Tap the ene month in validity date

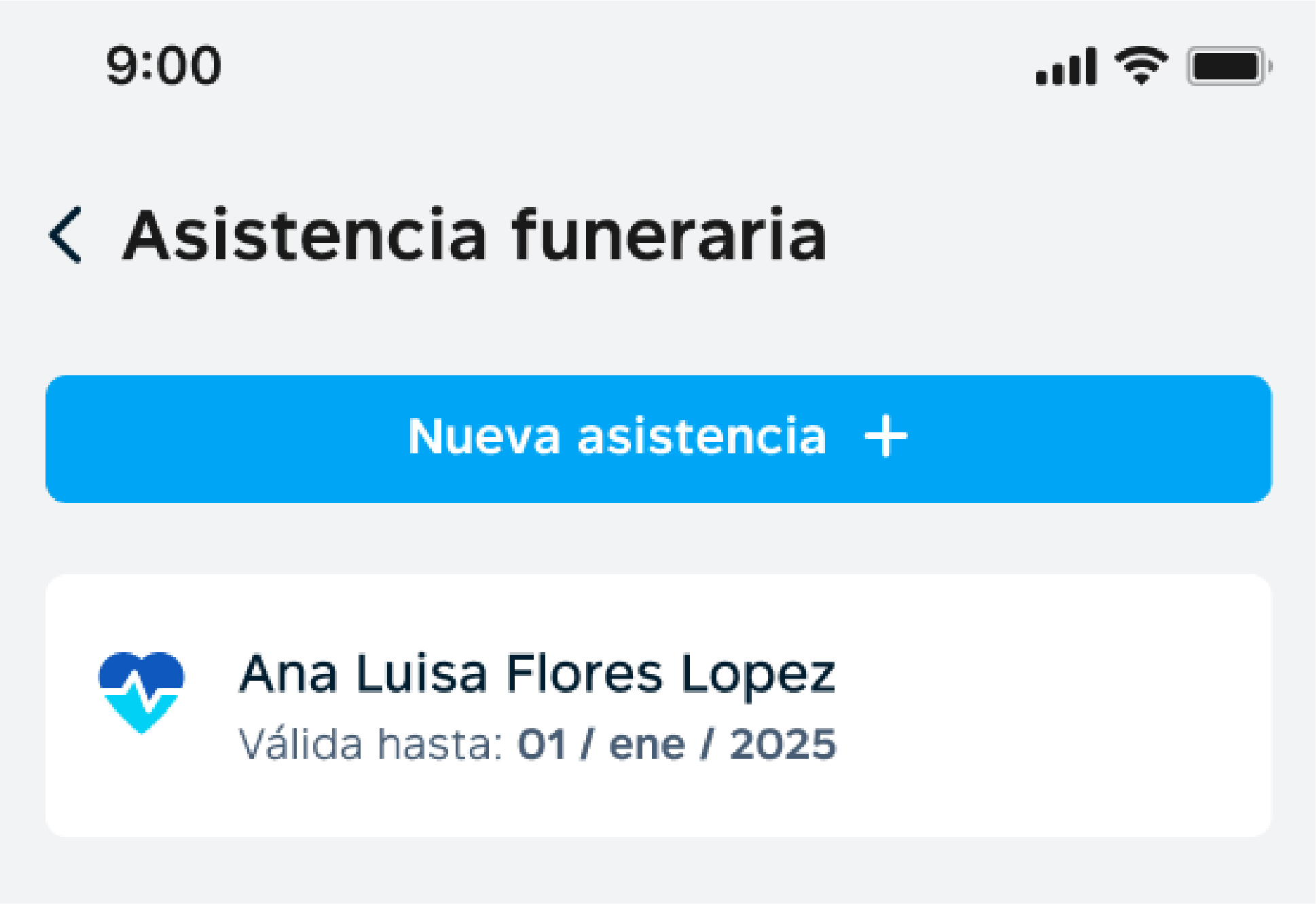click(x=647, y=745)
